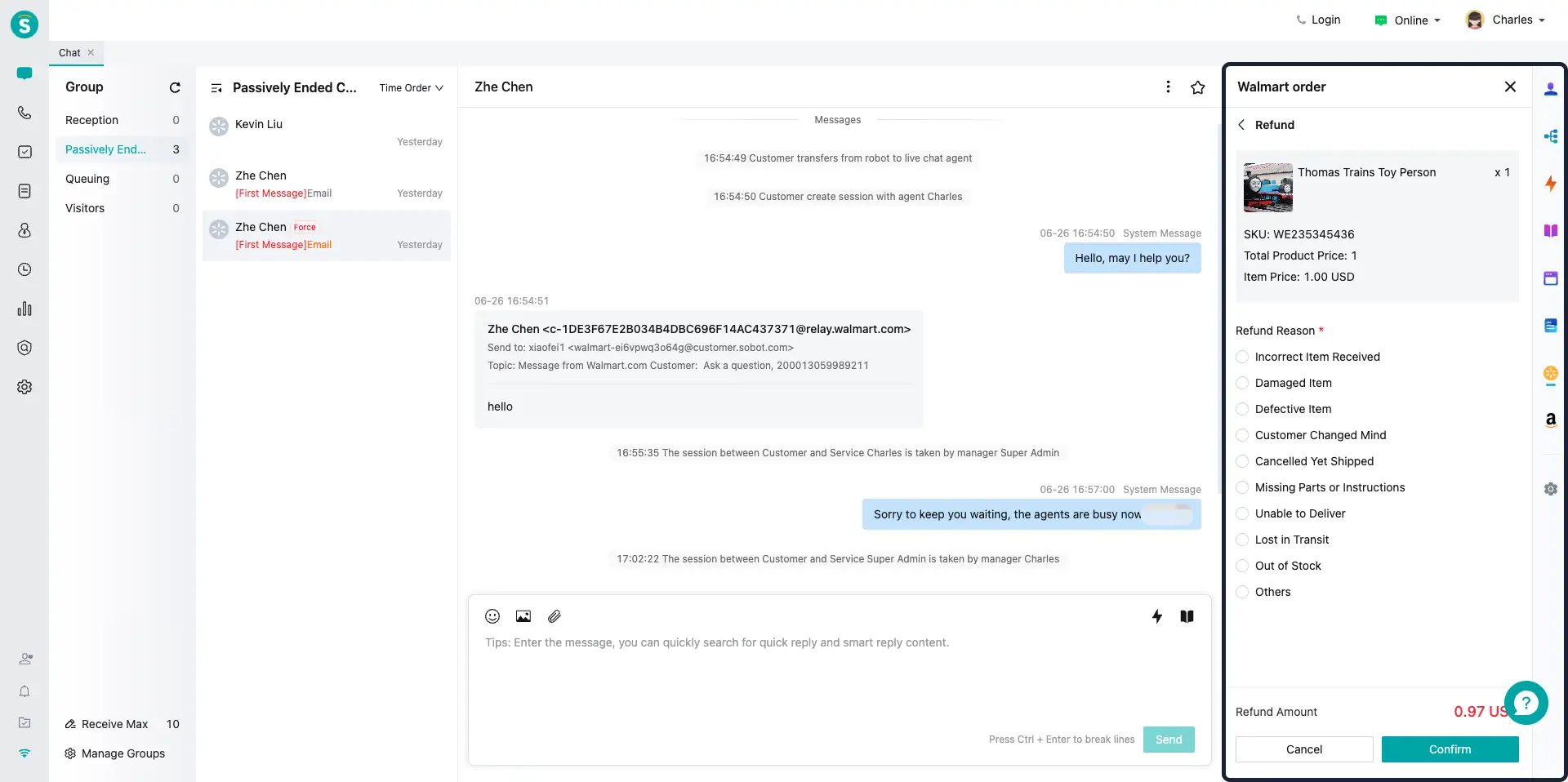Open the workflow tree icon in right rail
Viewport: 1568px width, 782px height.
1551,136
